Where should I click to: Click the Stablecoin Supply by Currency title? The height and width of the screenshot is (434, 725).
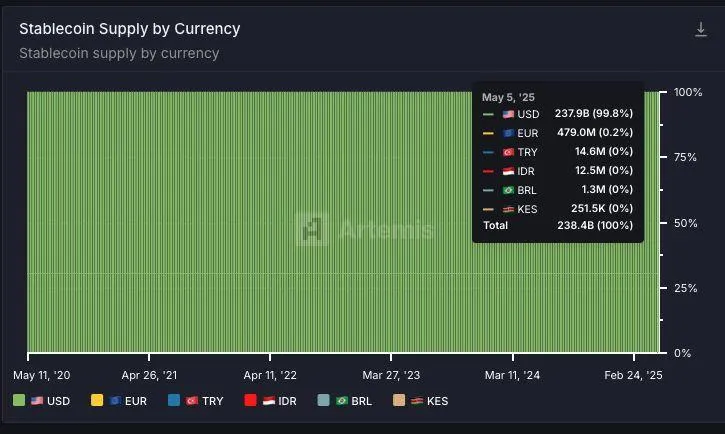click(130, 29)
